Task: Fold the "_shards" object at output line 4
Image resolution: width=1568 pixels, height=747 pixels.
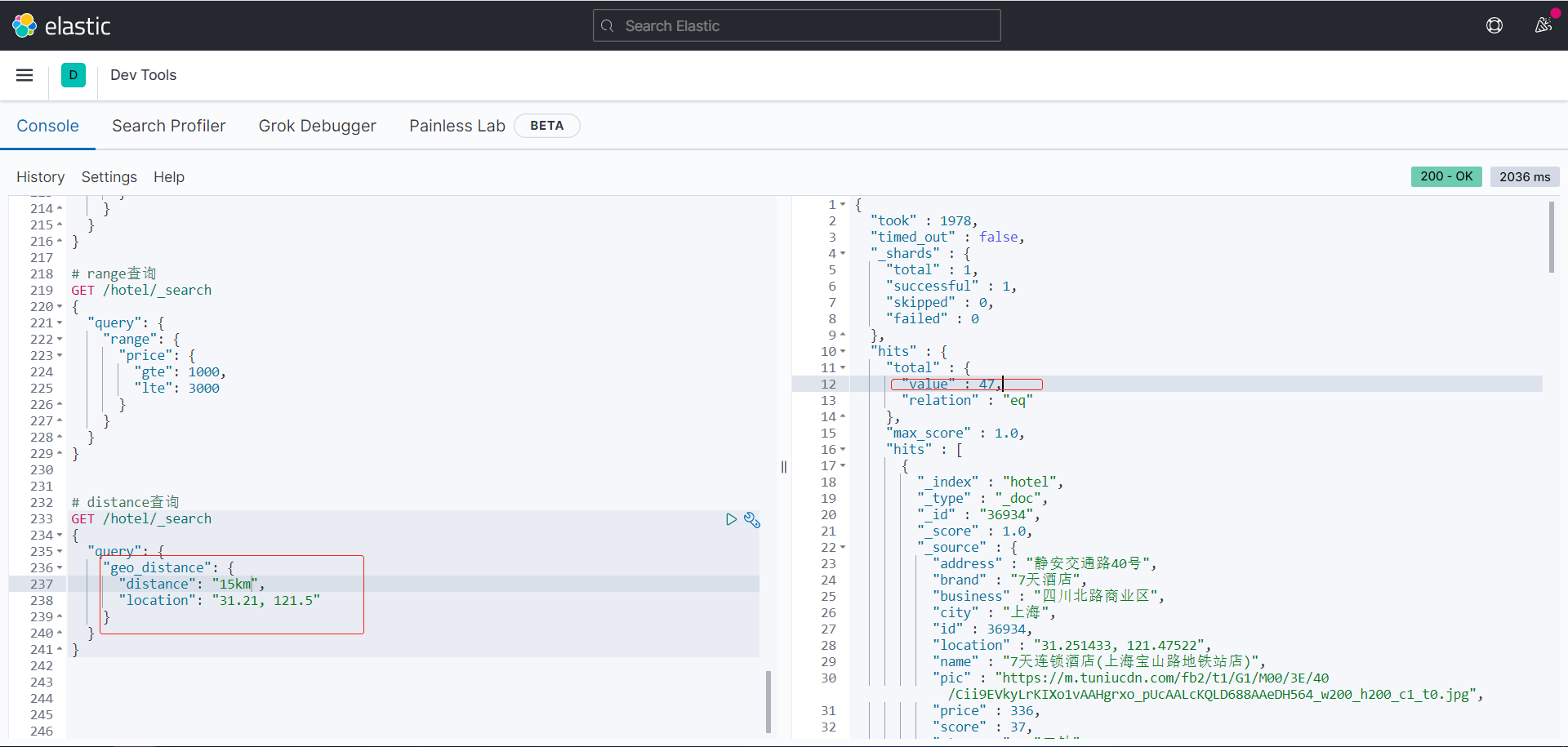Action: (843, 254)
